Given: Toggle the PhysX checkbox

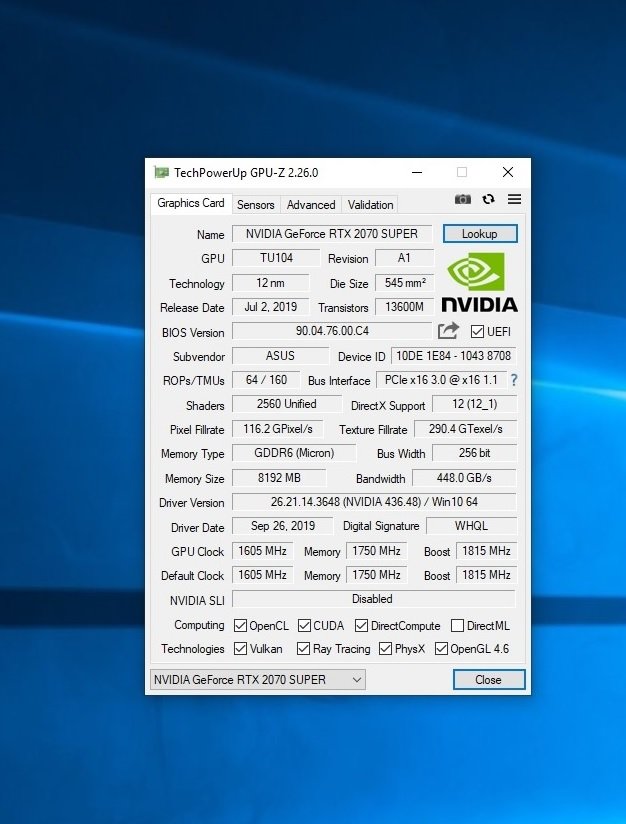Looking at the screenshot, I should click(385, 648).
